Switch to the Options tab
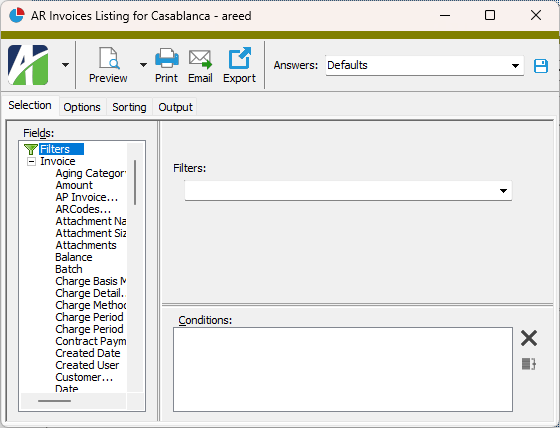This screenshot has width=560, height=428. coord(82,107)
